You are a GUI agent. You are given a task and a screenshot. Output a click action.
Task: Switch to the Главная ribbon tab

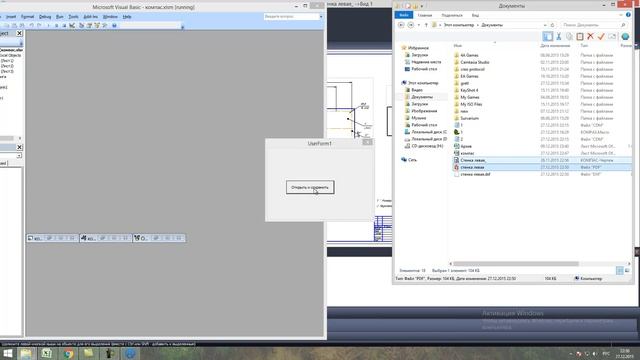(425, 15)
